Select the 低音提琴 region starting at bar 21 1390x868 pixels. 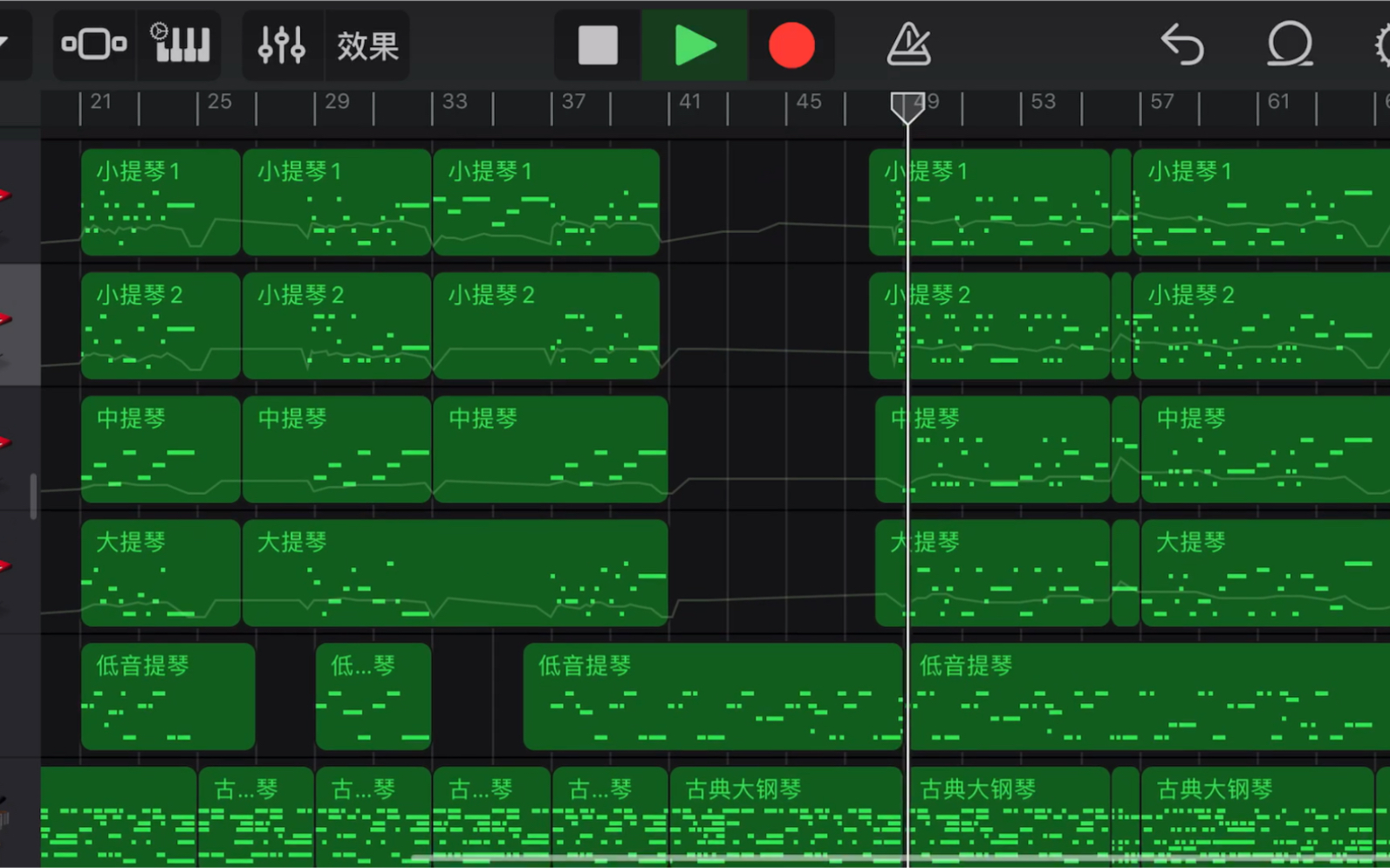tap(168, 697)
